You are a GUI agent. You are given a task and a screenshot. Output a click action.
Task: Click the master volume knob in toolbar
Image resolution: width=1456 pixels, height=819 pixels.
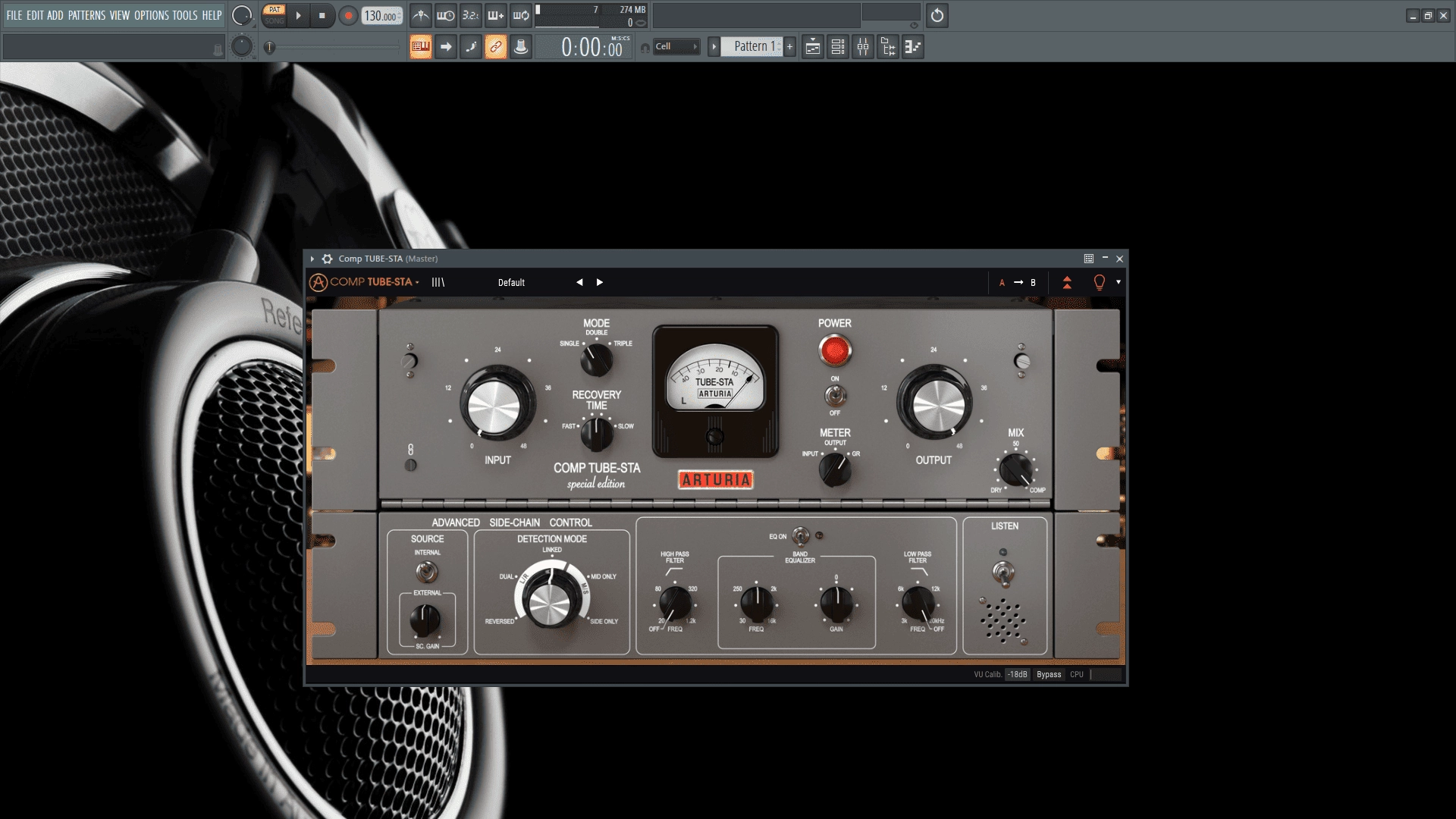coord(242,15)
